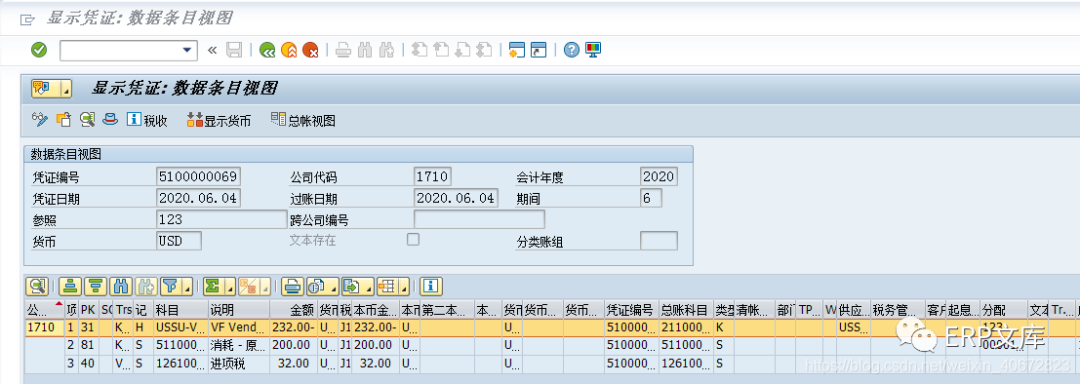
Task: Click the Next Page icon
Action: point(462,50)
